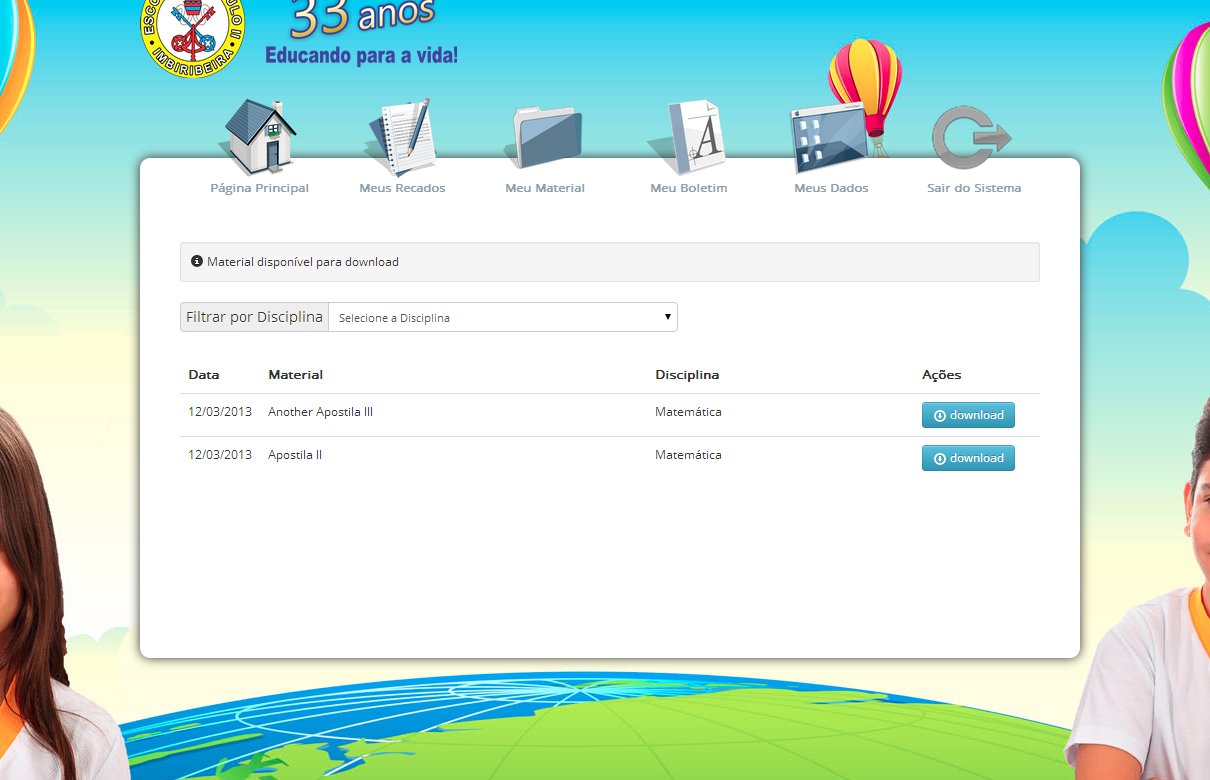Screen dimensions: 1210x780
Task: Choose the Sair do Sistema menu label
Action: pos(974,188)
